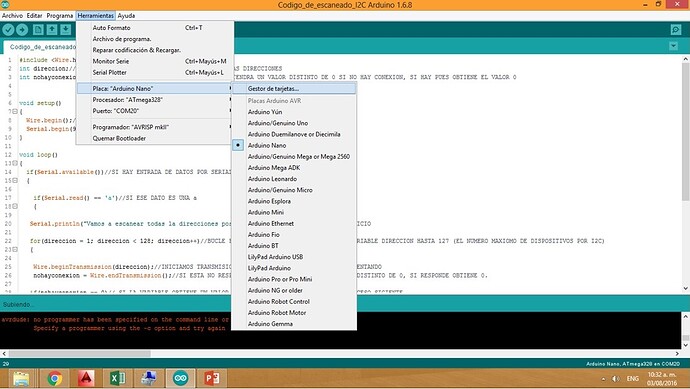The height and width of the screenshot is (389, 690).
Task: Collapse the setup() code fold marker
Action: coord(15,111)
